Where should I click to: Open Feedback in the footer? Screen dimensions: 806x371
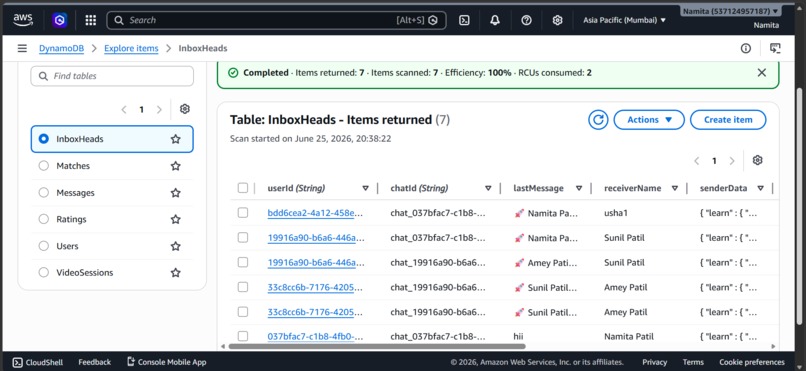(x=95, y=362)
